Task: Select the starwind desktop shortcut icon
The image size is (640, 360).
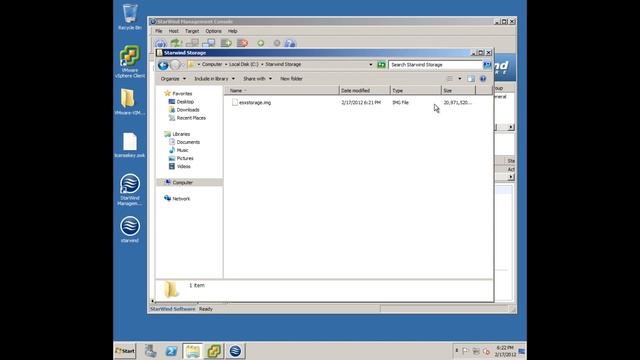Action: point(130,230)
